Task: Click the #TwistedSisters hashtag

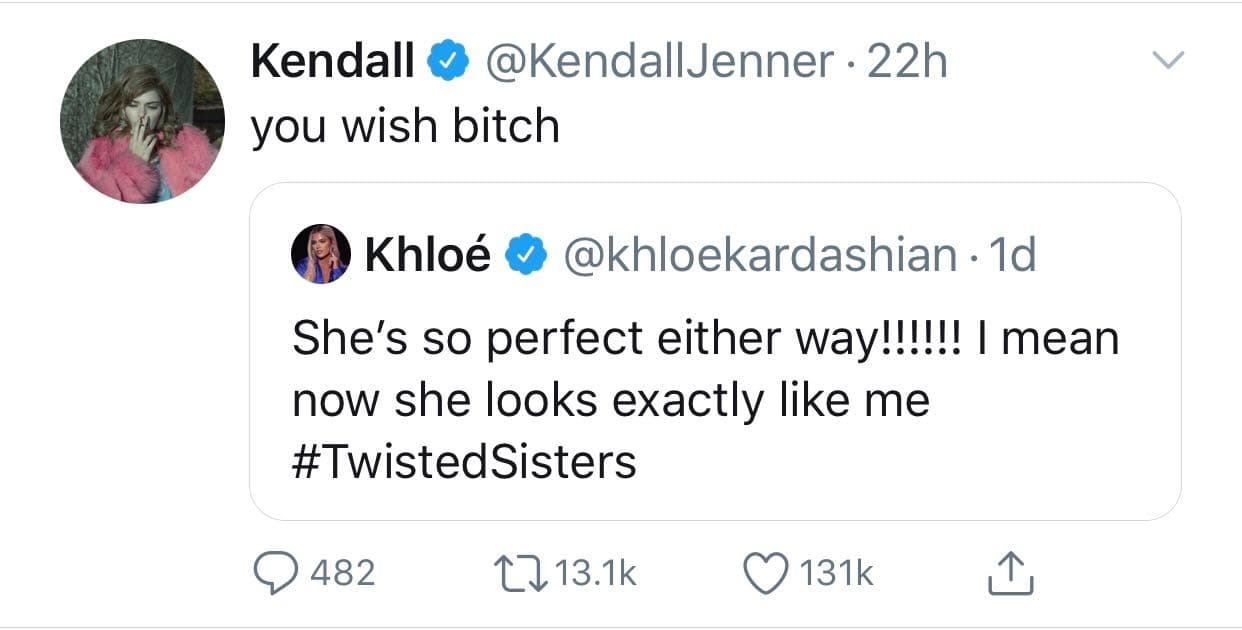Action: (465, 460)
